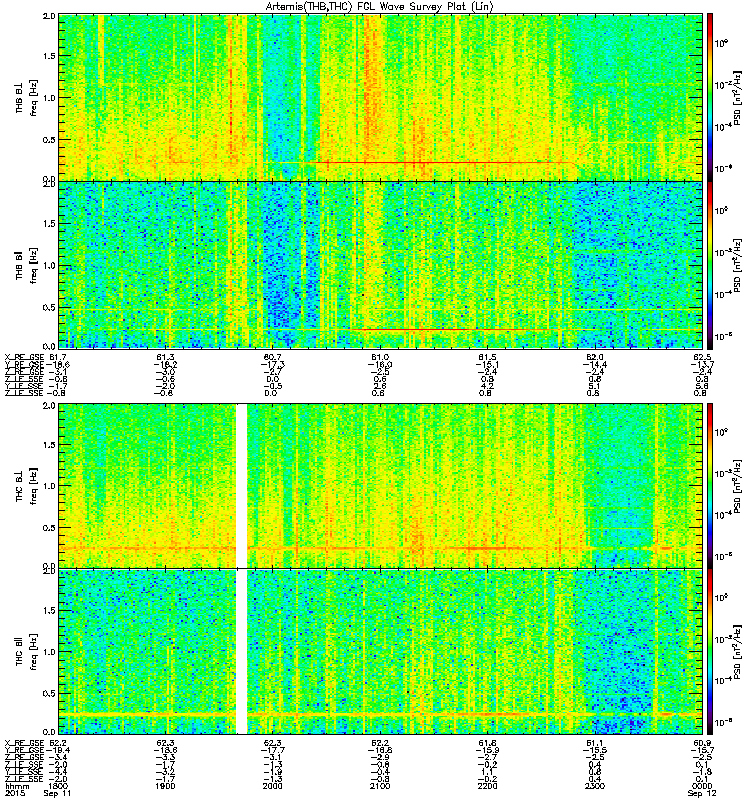750x800 pixels.
Task: Click the 1.0 tick on THC B-perpendicular axis
Action: (x=49, y=486)
